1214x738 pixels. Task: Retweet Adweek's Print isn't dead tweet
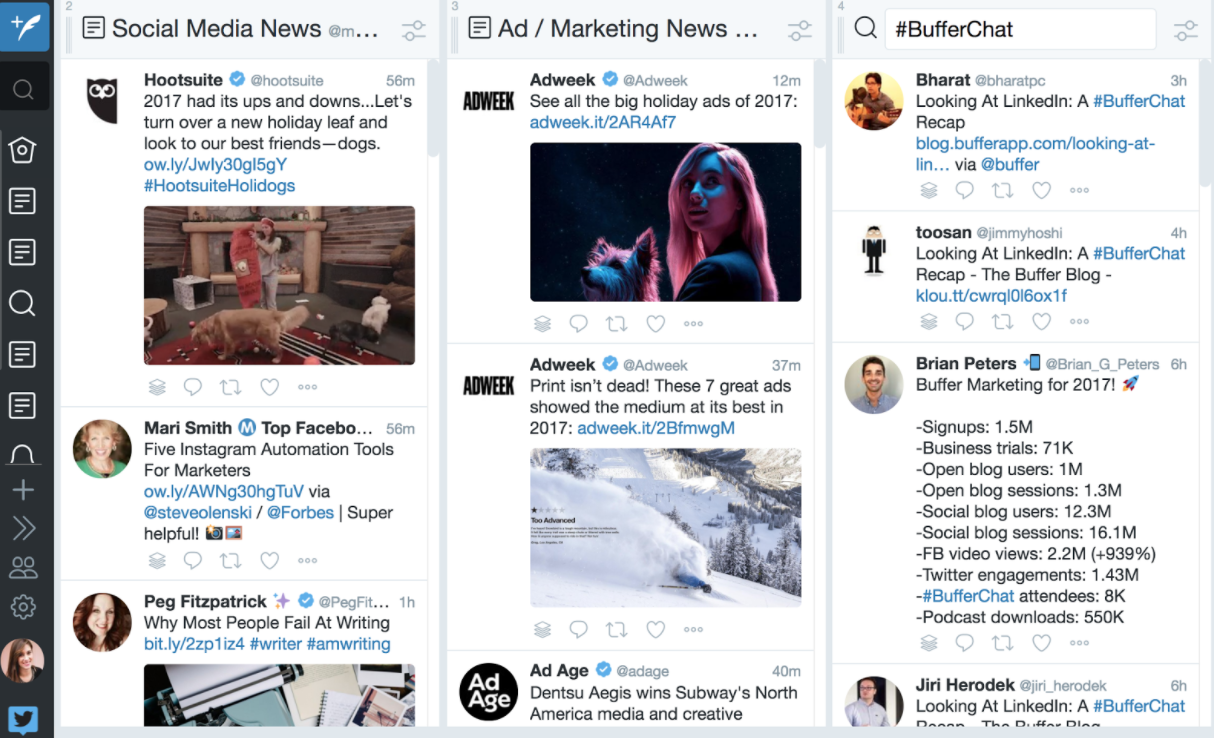click(x=617, y=629)
